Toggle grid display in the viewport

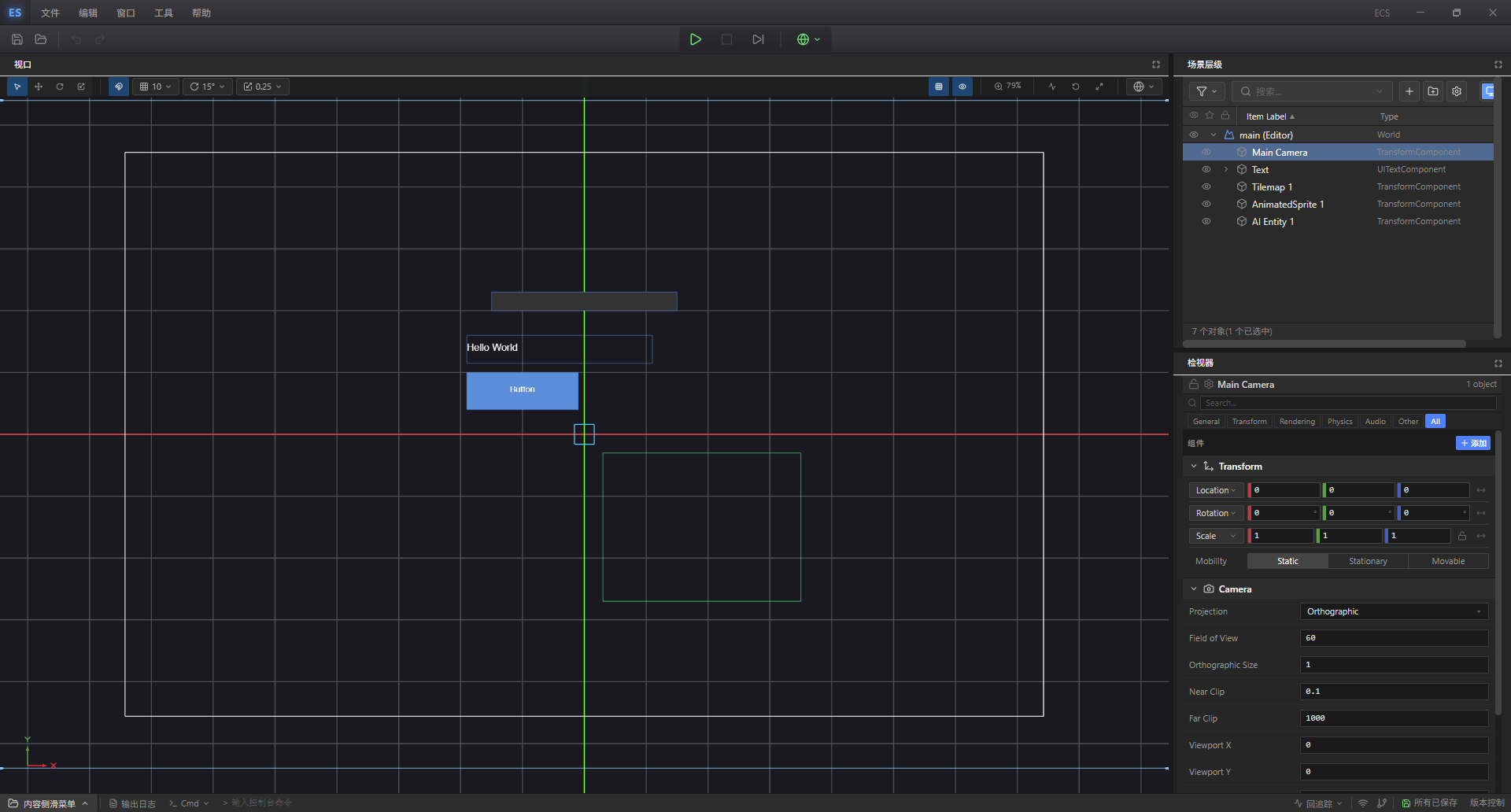tap(939, 87)
